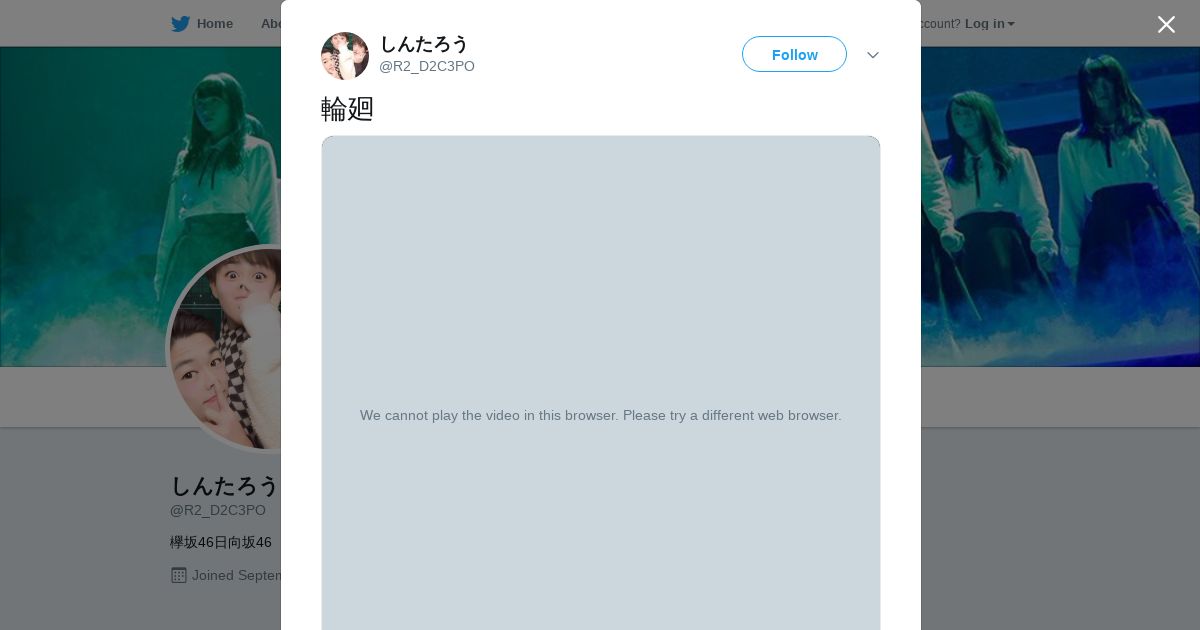This screenshot has width=1200, height=630.
Task: Select the bio text 欅坂46日向坂46
Action: click(221, 542)
